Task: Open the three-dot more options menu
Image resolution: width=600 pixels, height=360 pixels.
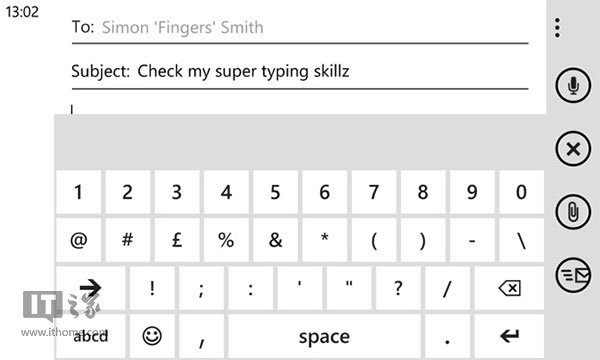Action: coord(558,28)
